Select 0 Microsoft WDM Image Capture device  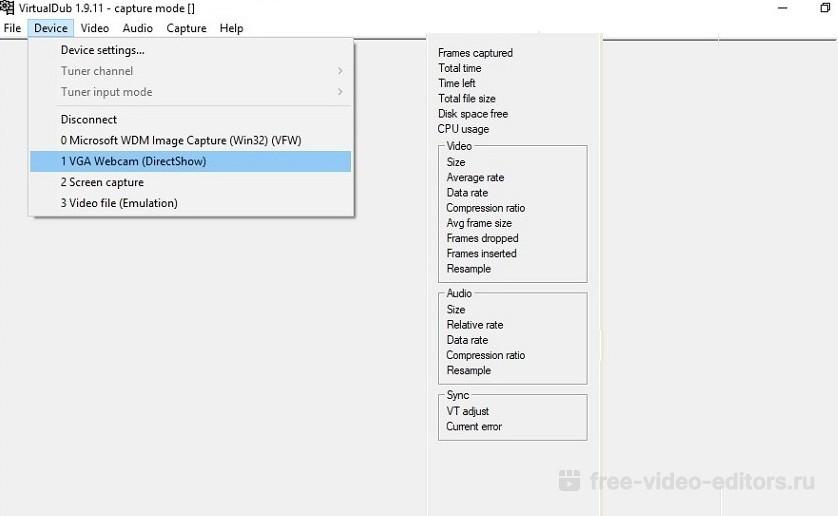pos(191,140)
